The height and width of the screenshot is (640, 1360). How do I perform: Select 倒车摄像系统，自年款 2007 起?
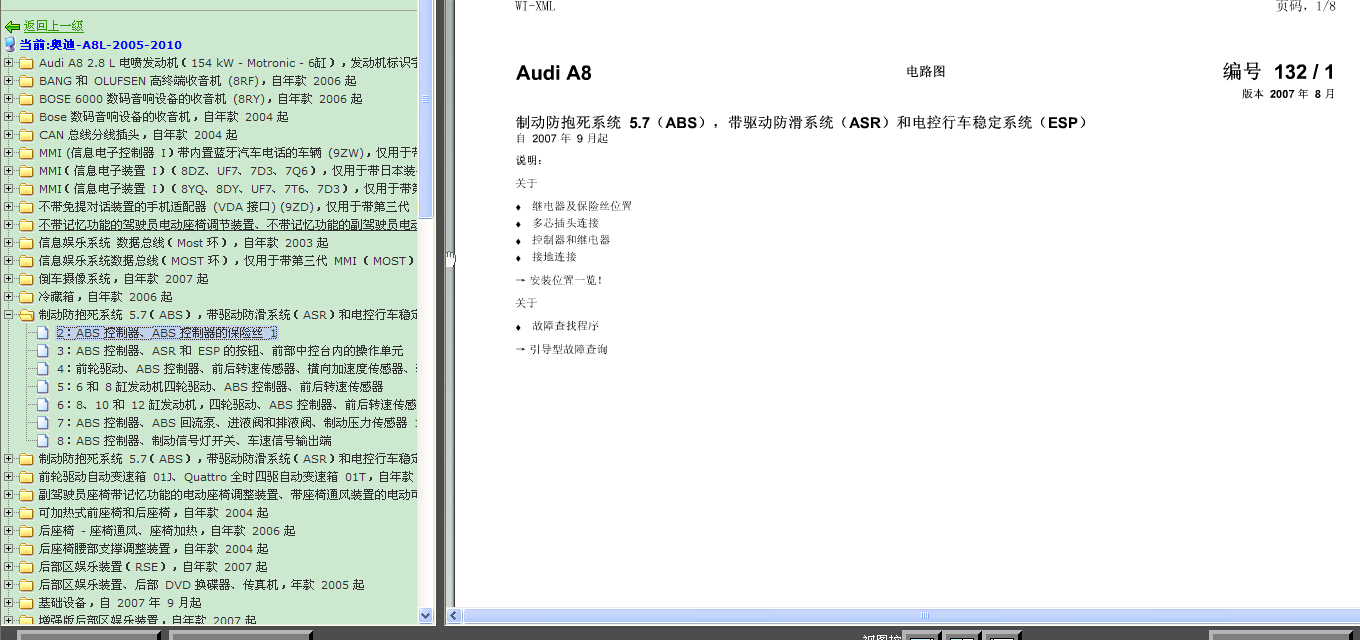123,279
